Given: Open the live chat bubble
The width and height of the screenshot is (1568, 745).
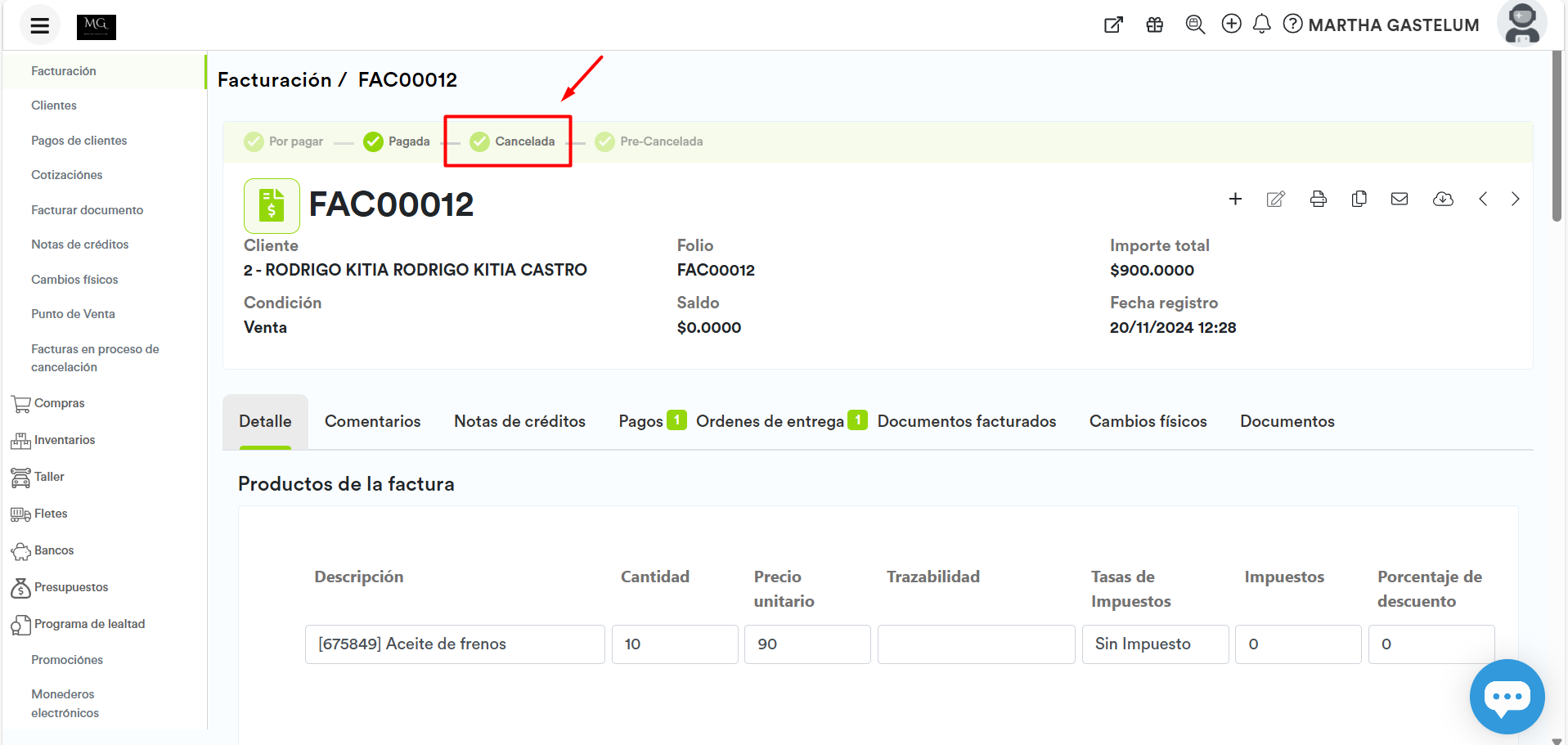Looking at the screenshot, I should pyautogui.click(x=1507, y=697).
